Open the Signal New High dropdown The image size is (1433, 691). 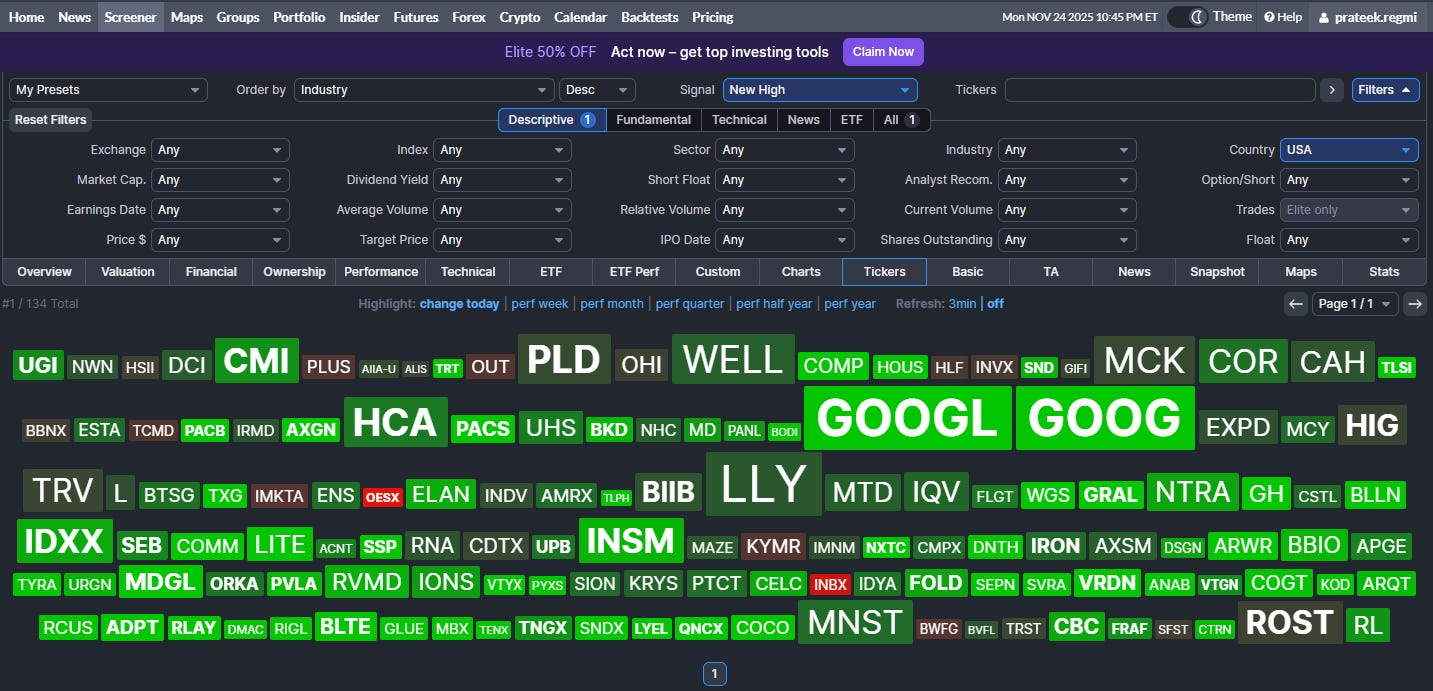[820, 90]
